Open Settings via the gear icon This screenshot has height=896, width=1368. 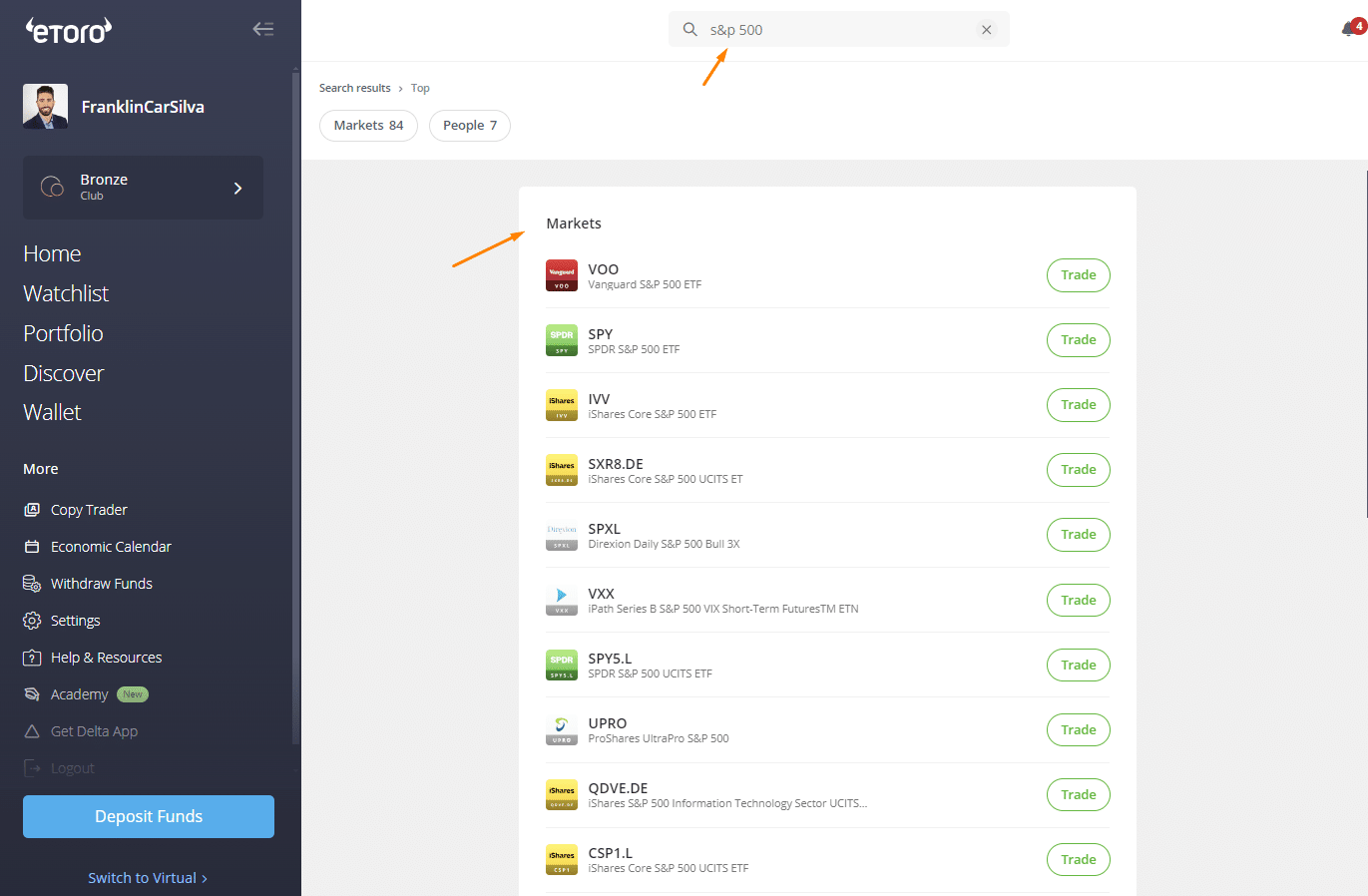[x=32, y=621]
